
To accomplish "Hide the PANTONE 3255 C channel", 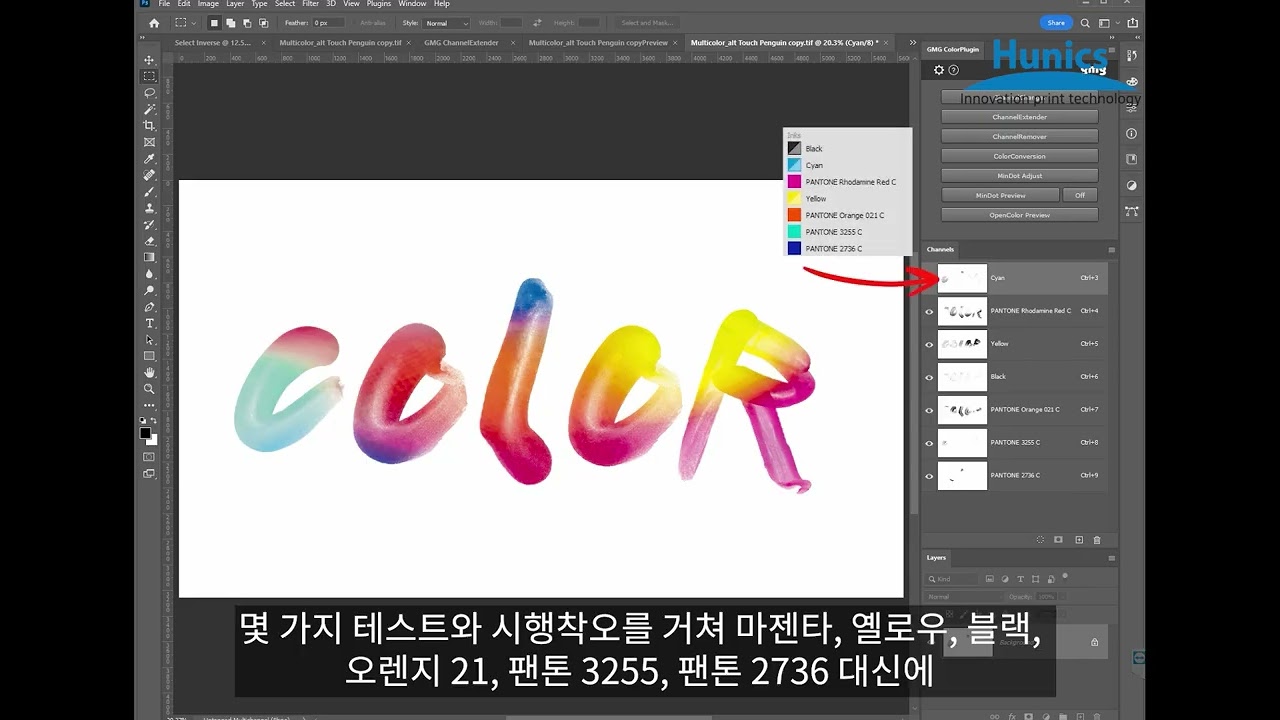I will [929, 443].
